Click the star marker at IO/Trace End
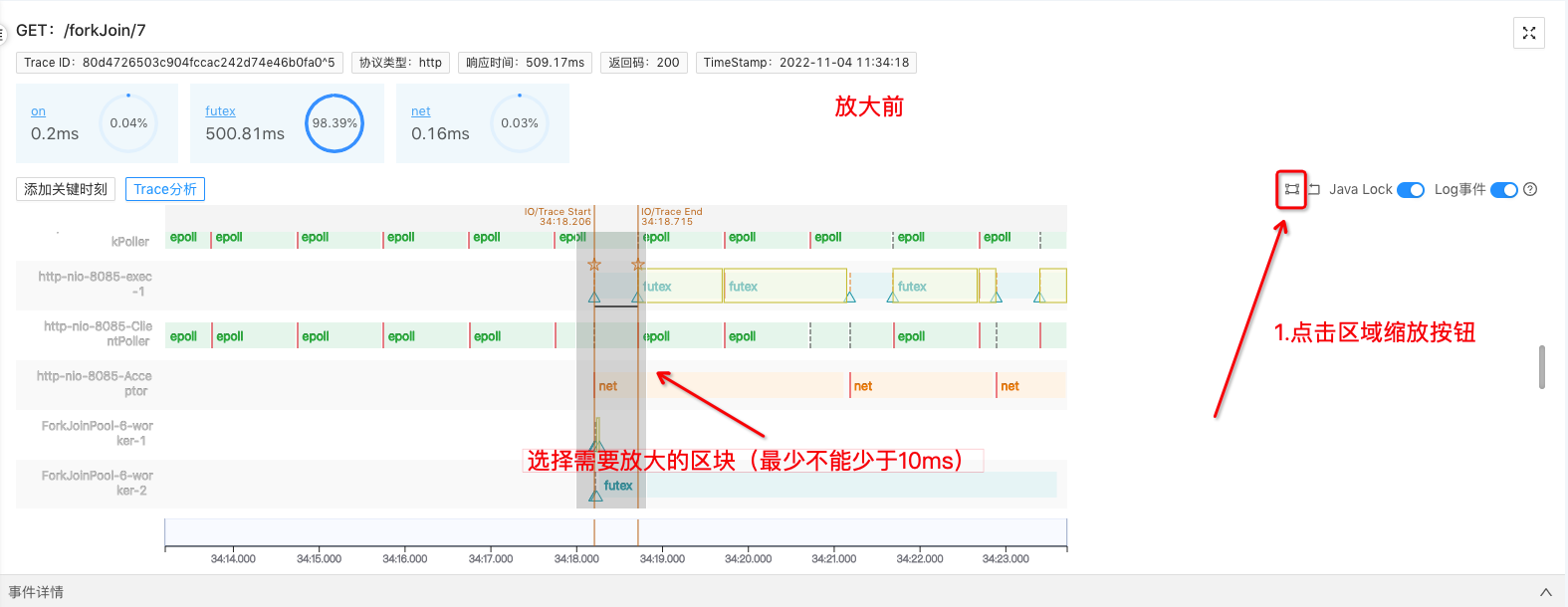Screen dimensions: 1568x607 (638, 265)
